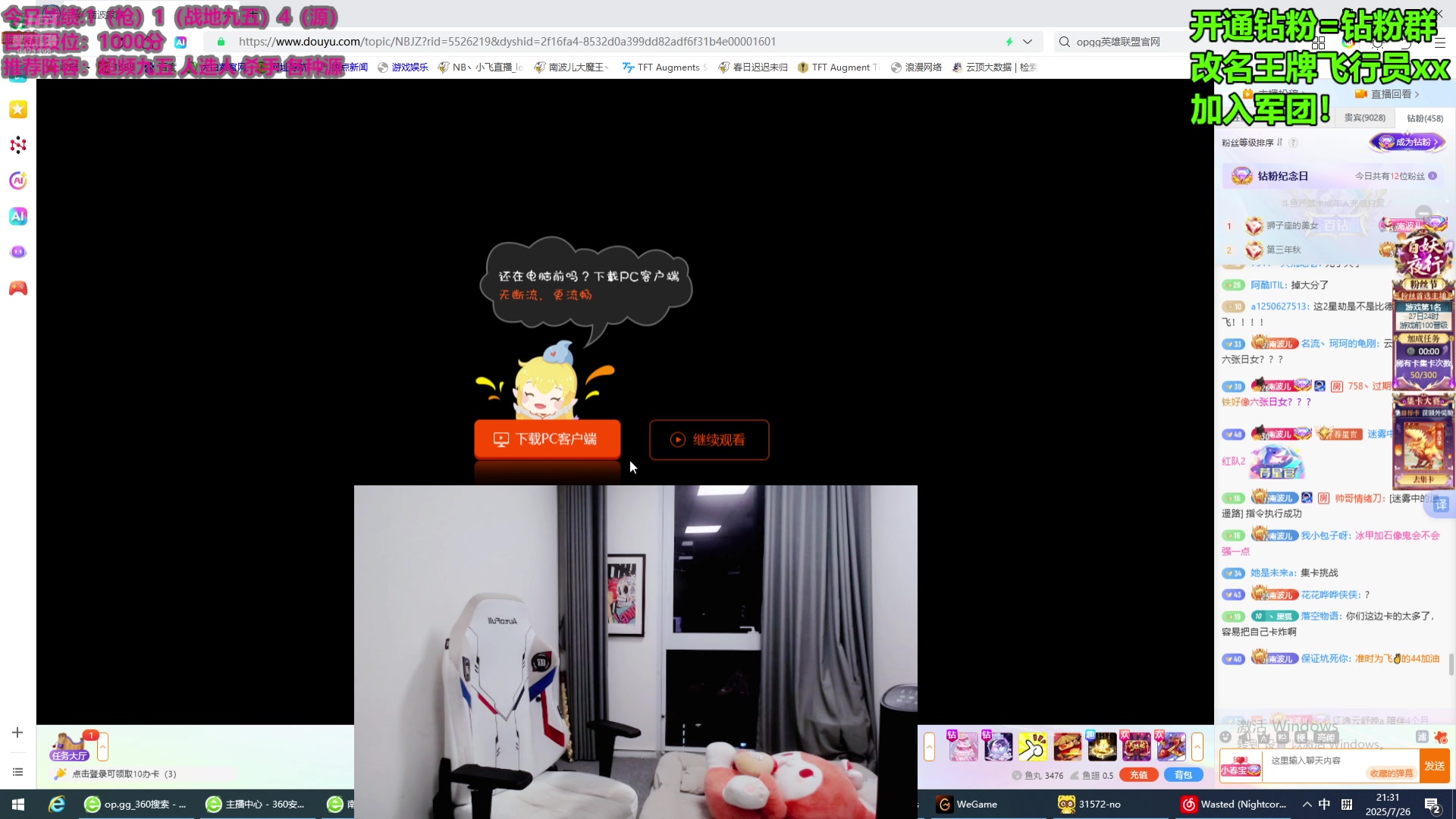Toggle fan level sort order 粉丝等级排序
The height and width of the screenshot is (819, 1456).
click(1252, 143)
